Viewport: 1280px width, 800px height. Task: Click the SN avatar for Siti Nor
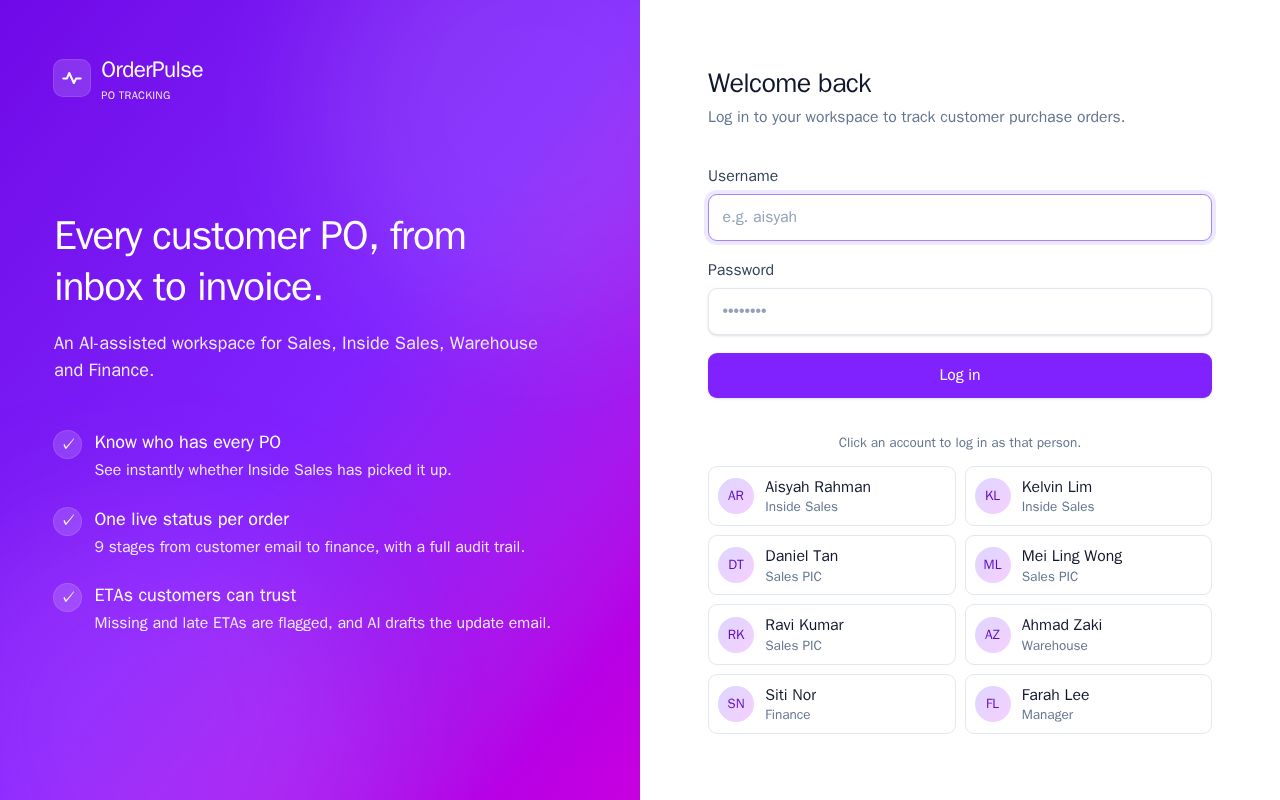pyautogui.click(x=736, y=704)
